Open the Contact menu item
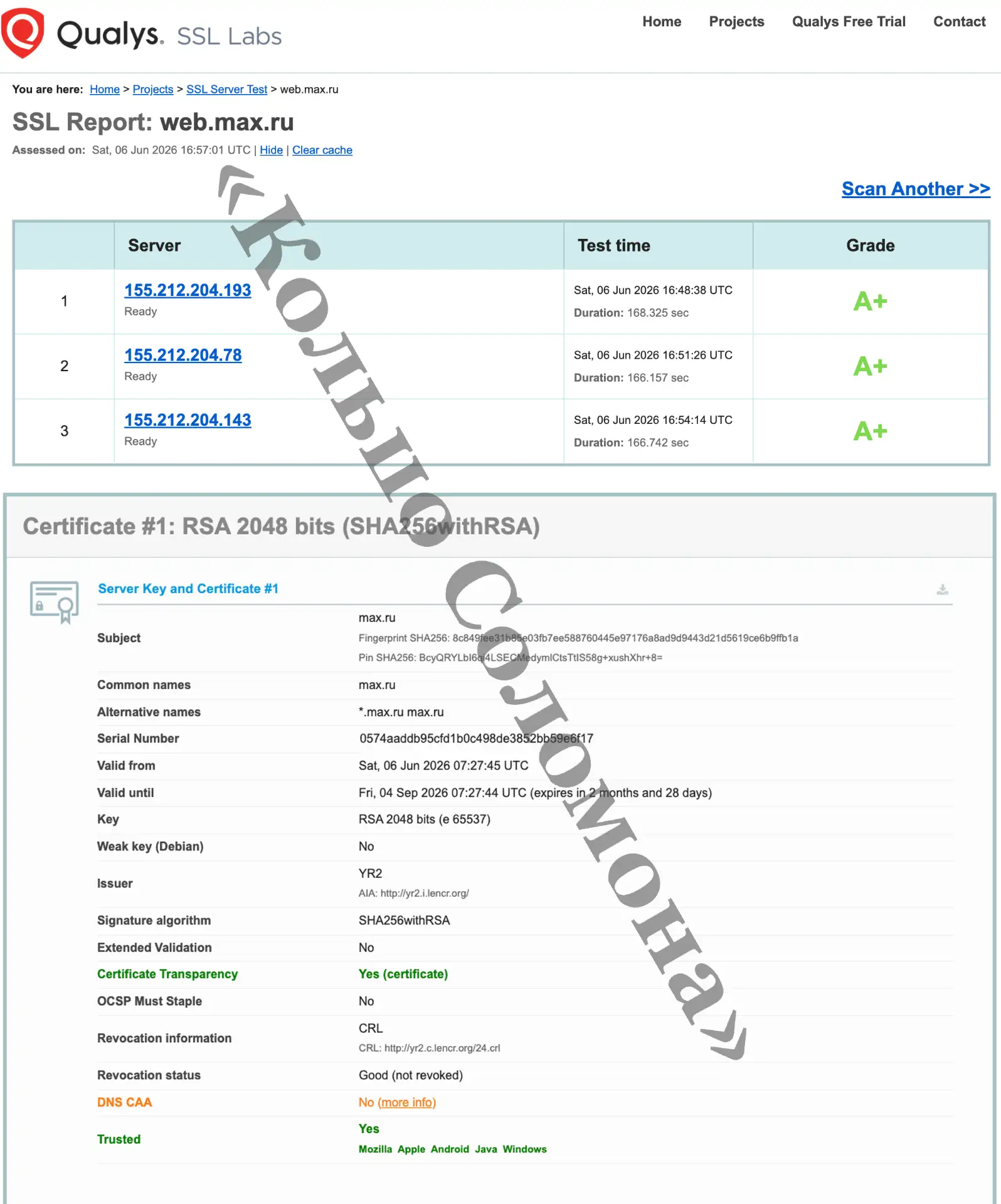This screenshot has width=1001, height=1204. 959,21
